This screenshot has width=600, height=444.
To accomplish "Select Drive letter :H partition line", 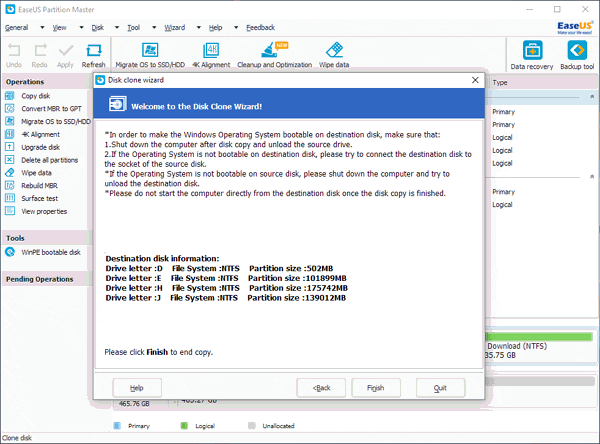I will point(227,288).
